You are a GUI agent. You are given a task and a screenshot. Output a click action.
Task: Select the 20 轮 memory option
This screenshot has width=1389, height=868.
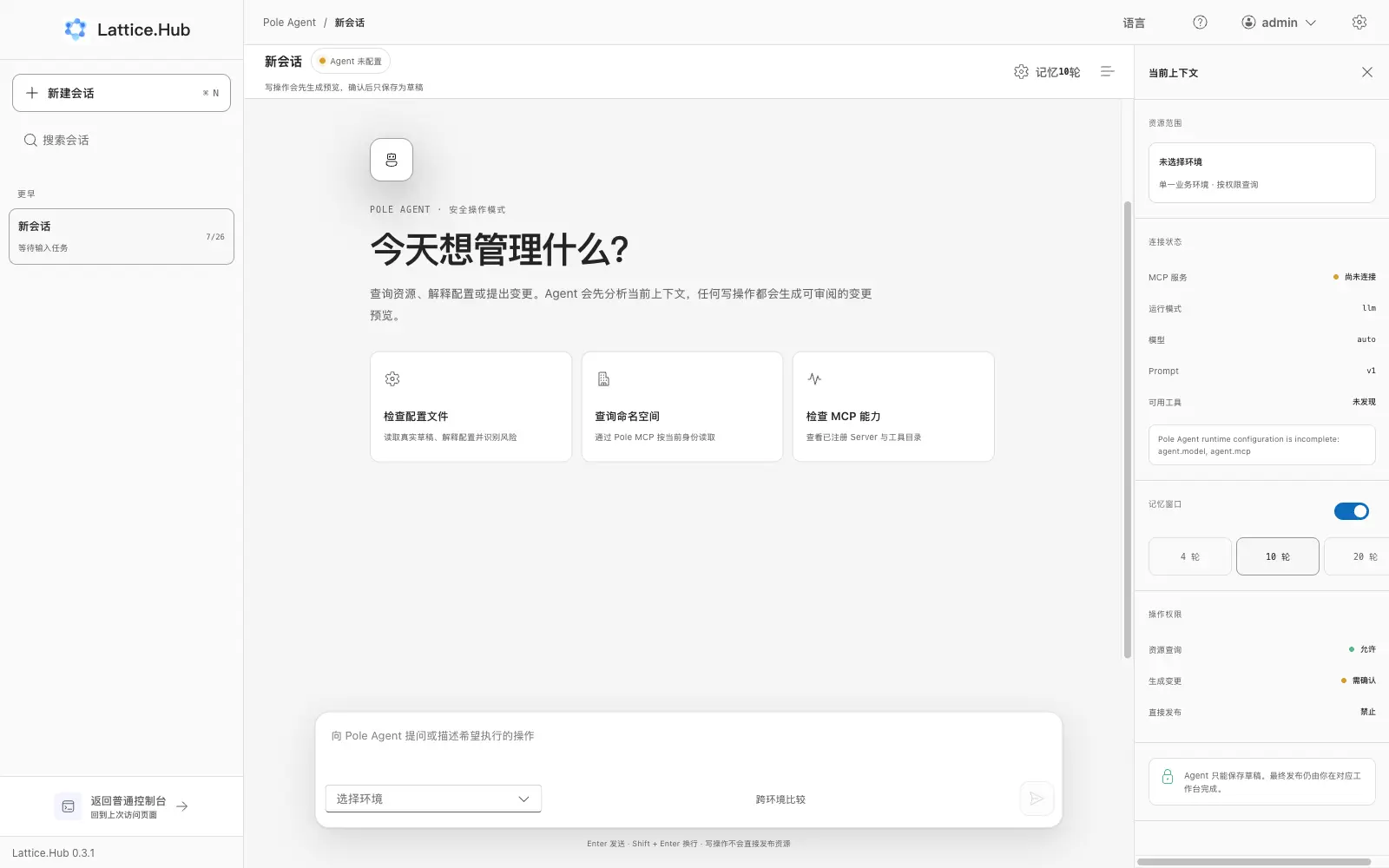click(x=1357, y=556)
